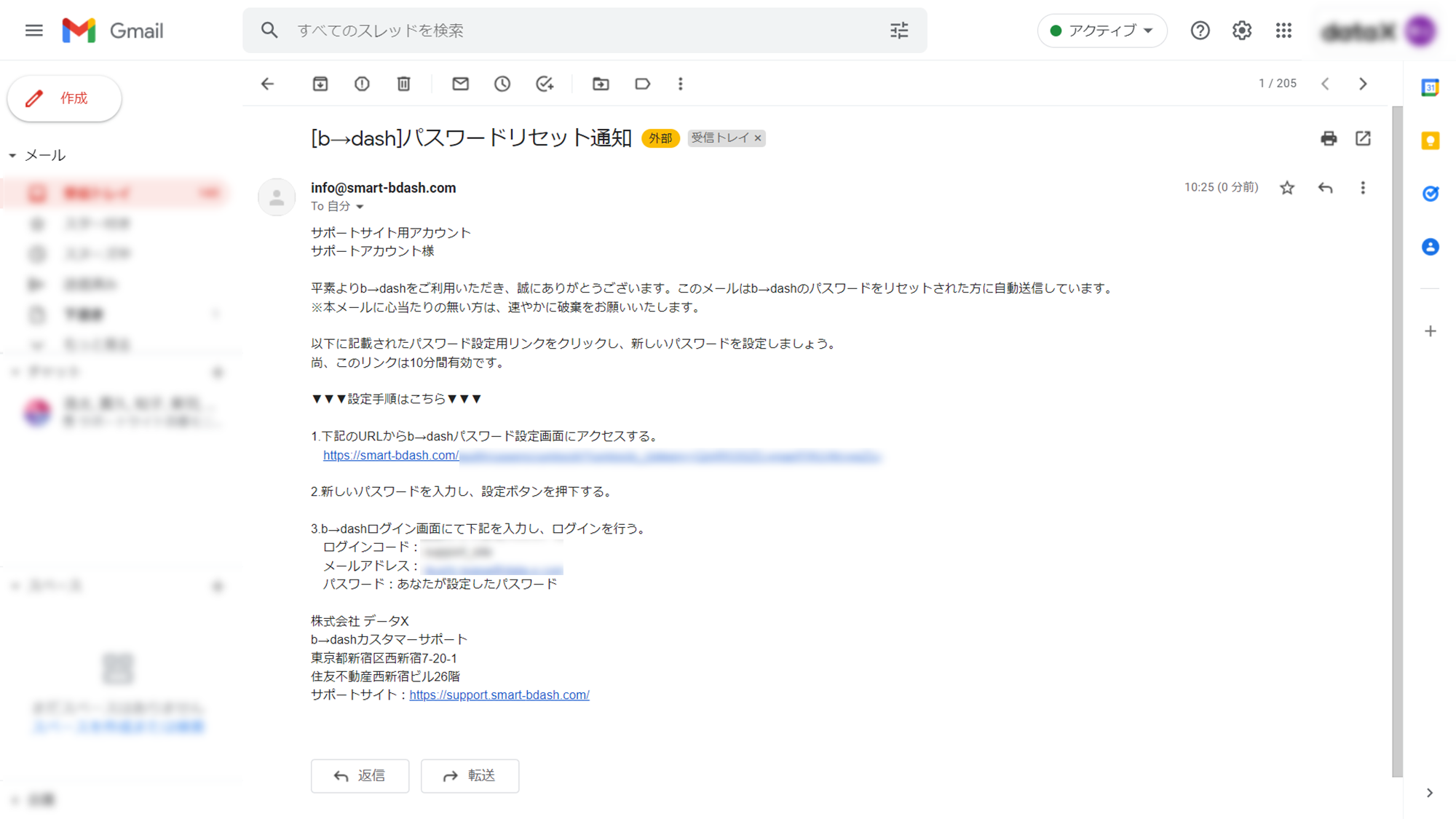
Task: Show the newer message arrow
Action: [1326, 84]
